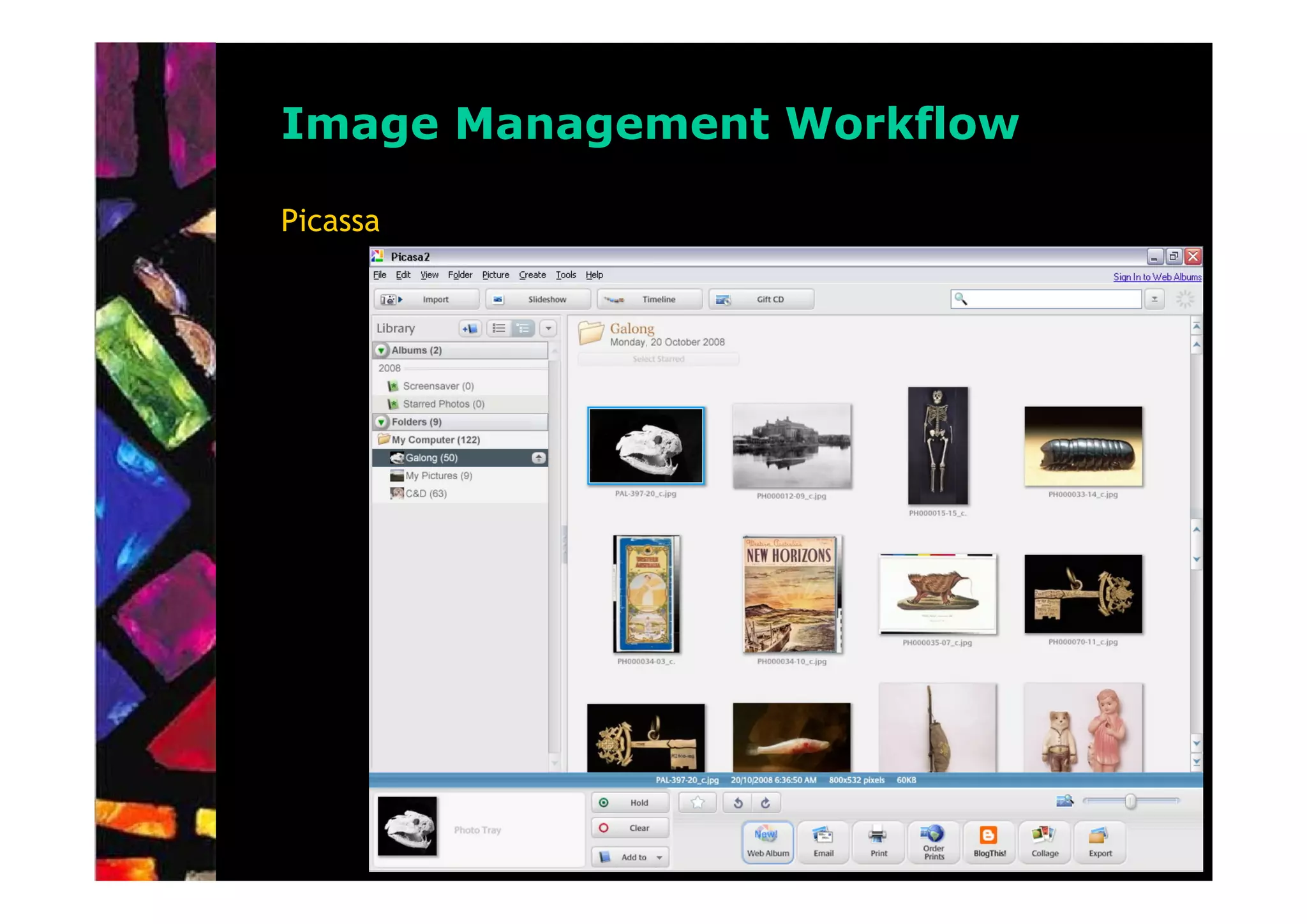1307x924 pixels.
Task: Start the Slideshow from the toolbar
Action: (x=537, y=299)
